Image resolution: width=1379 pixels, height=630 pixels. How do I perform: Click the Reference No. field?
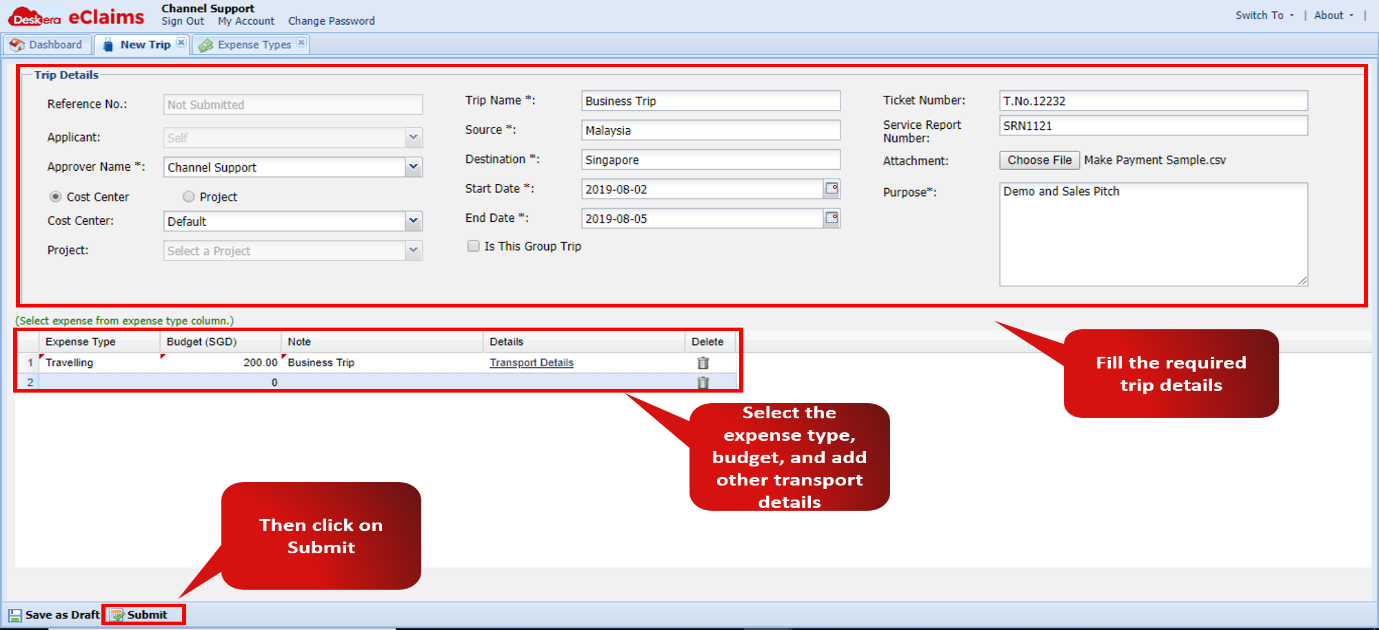(293, 104)
